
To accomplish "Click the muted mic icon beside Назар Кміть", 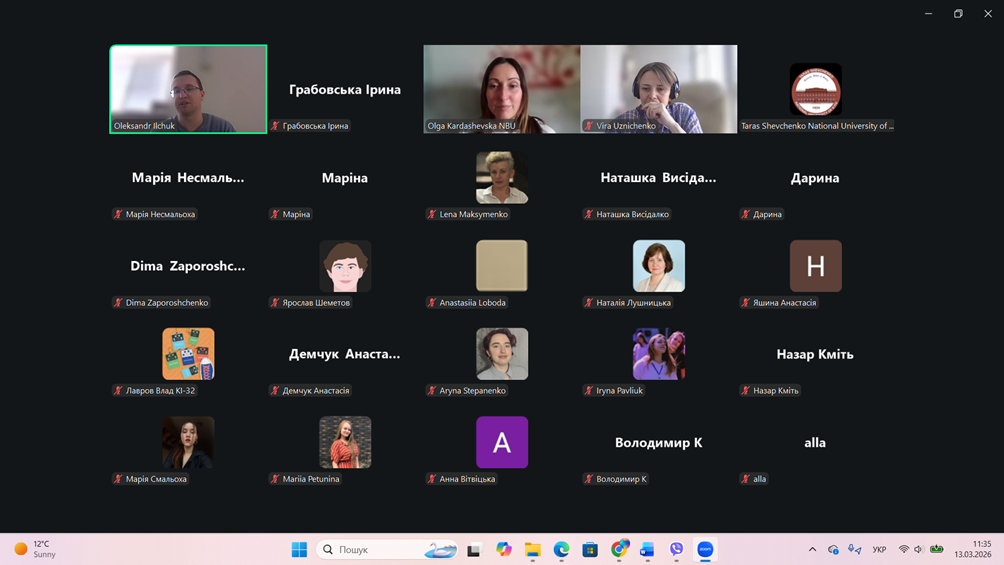I will pos(746,390).
